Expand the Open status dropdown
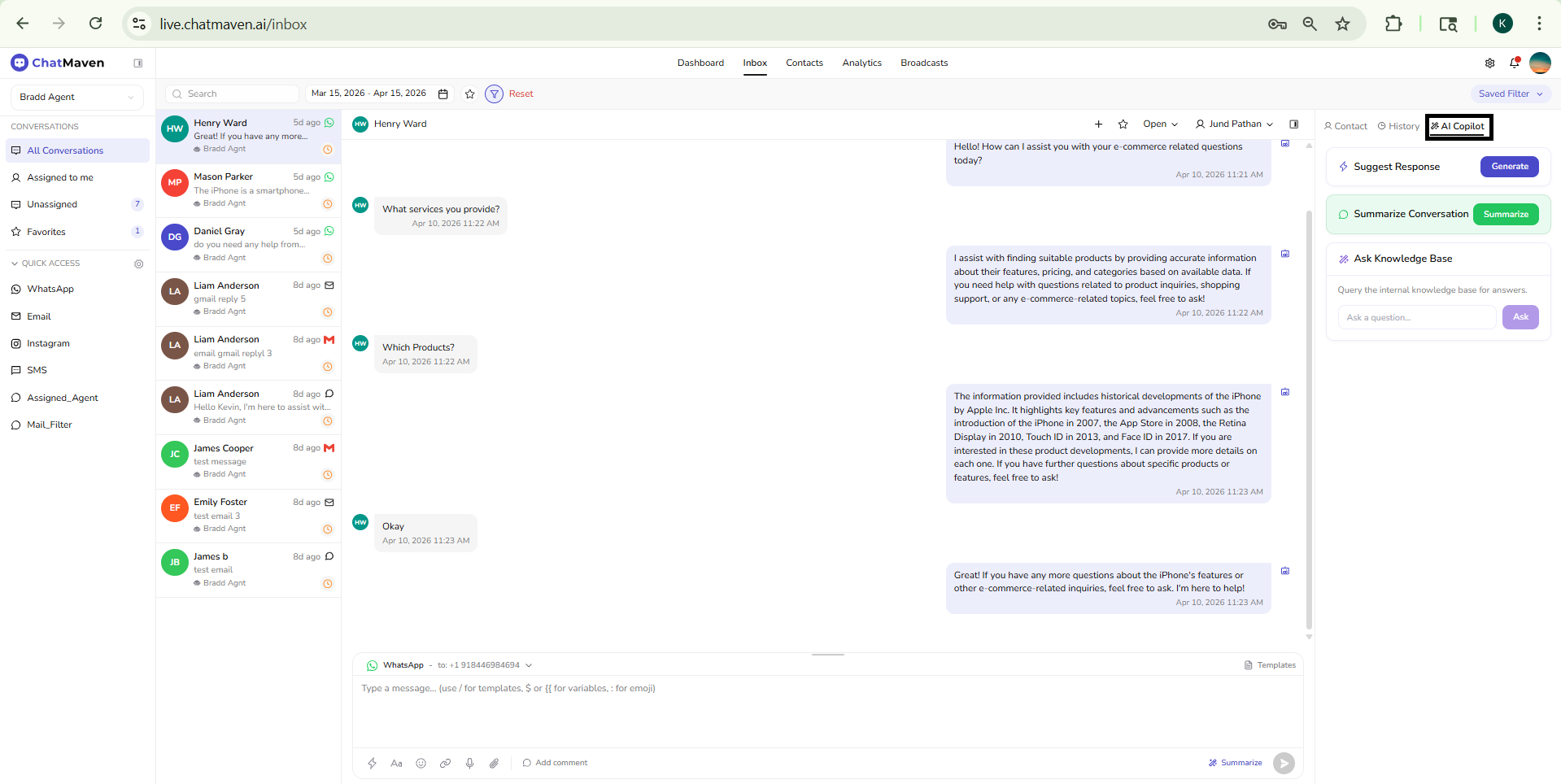This screenshot has width=1561, height=784. pyautogui.click(x=1160, y=124)
